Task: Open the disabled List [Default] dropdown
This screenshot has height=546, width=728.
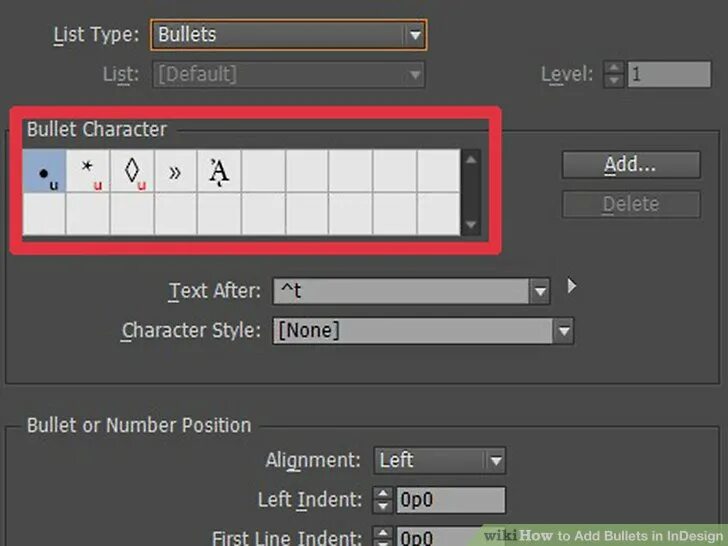Action: coord(288,74)
